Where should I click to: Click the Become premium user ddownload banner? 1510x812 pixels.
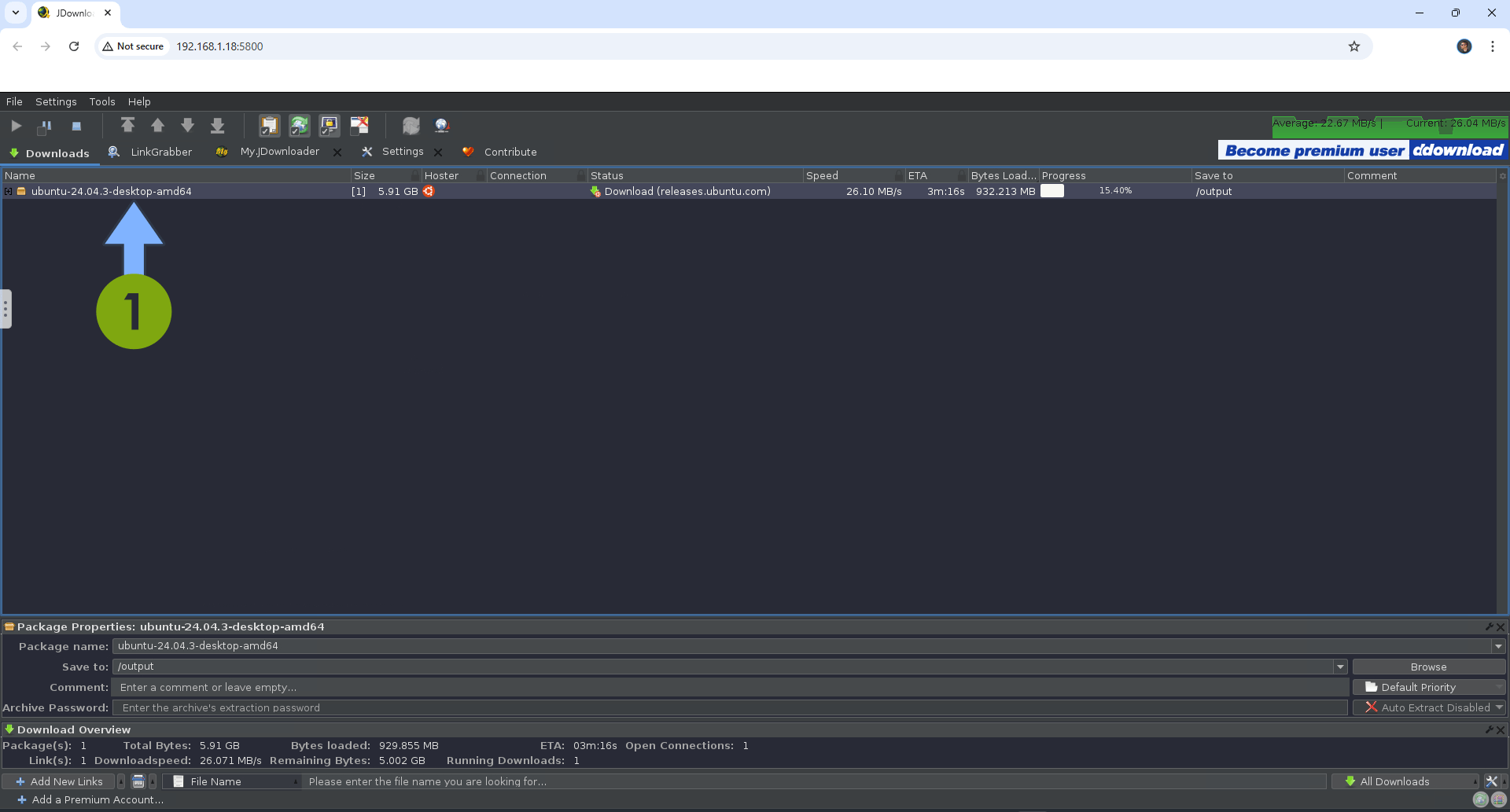click(1362, 150)
